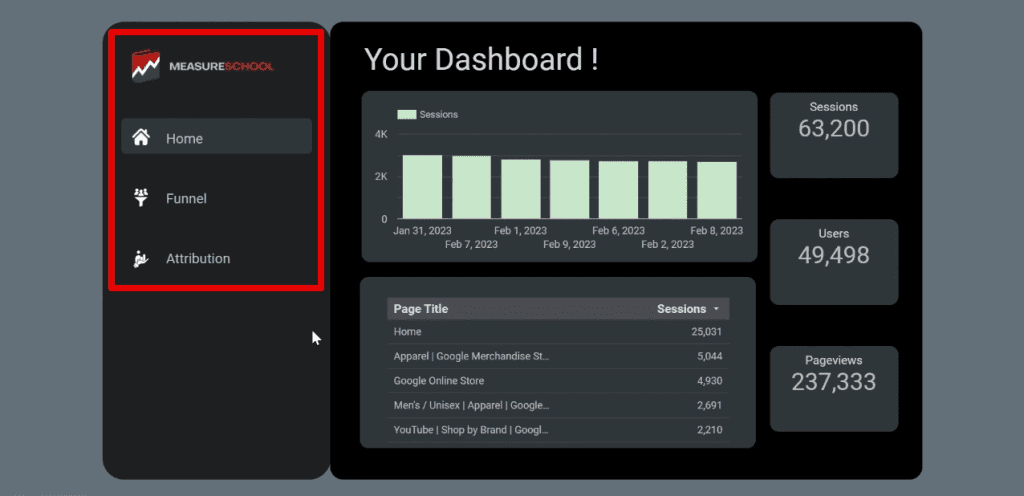This screenshot has height=496, width=1024.
Task: Click the Users 49,498 scorecard
Action: pyautogui.click(x=834, y=262)
